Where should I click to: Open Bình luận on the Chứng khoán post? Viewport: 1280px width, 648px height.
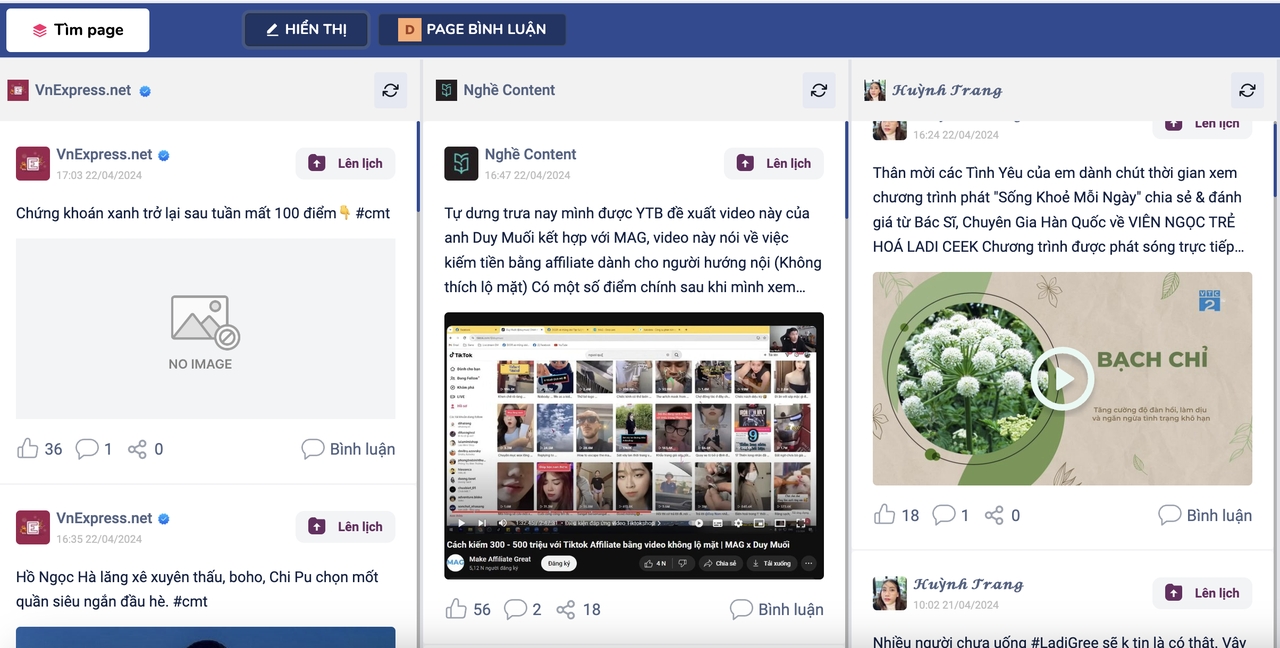(348, 449)
